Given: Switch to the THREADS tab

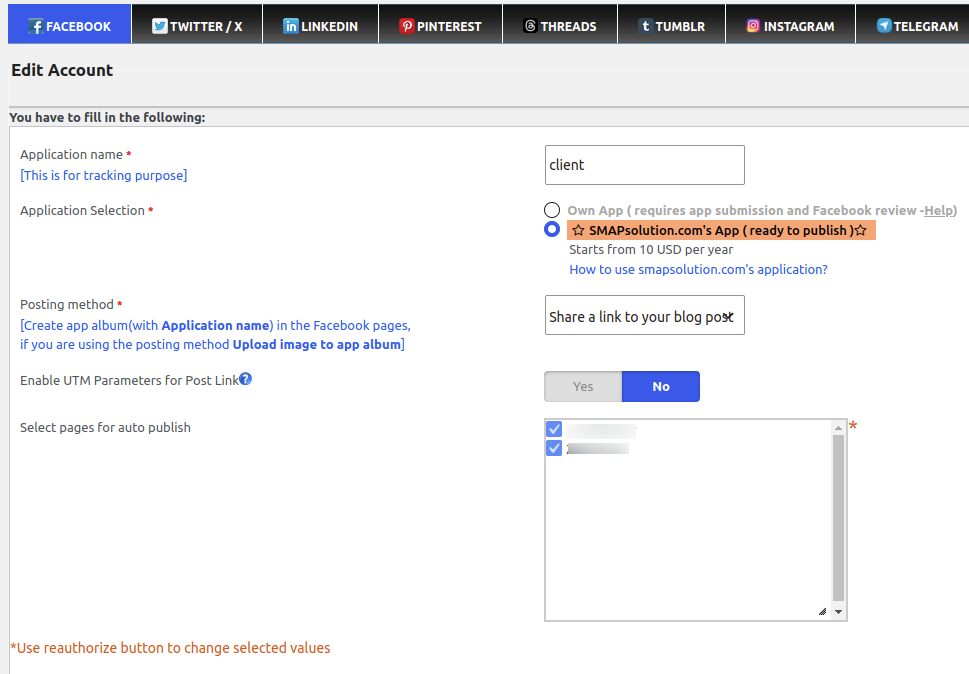Looking at the screenshot, I should pyautogui.click(x=560, y=23).
